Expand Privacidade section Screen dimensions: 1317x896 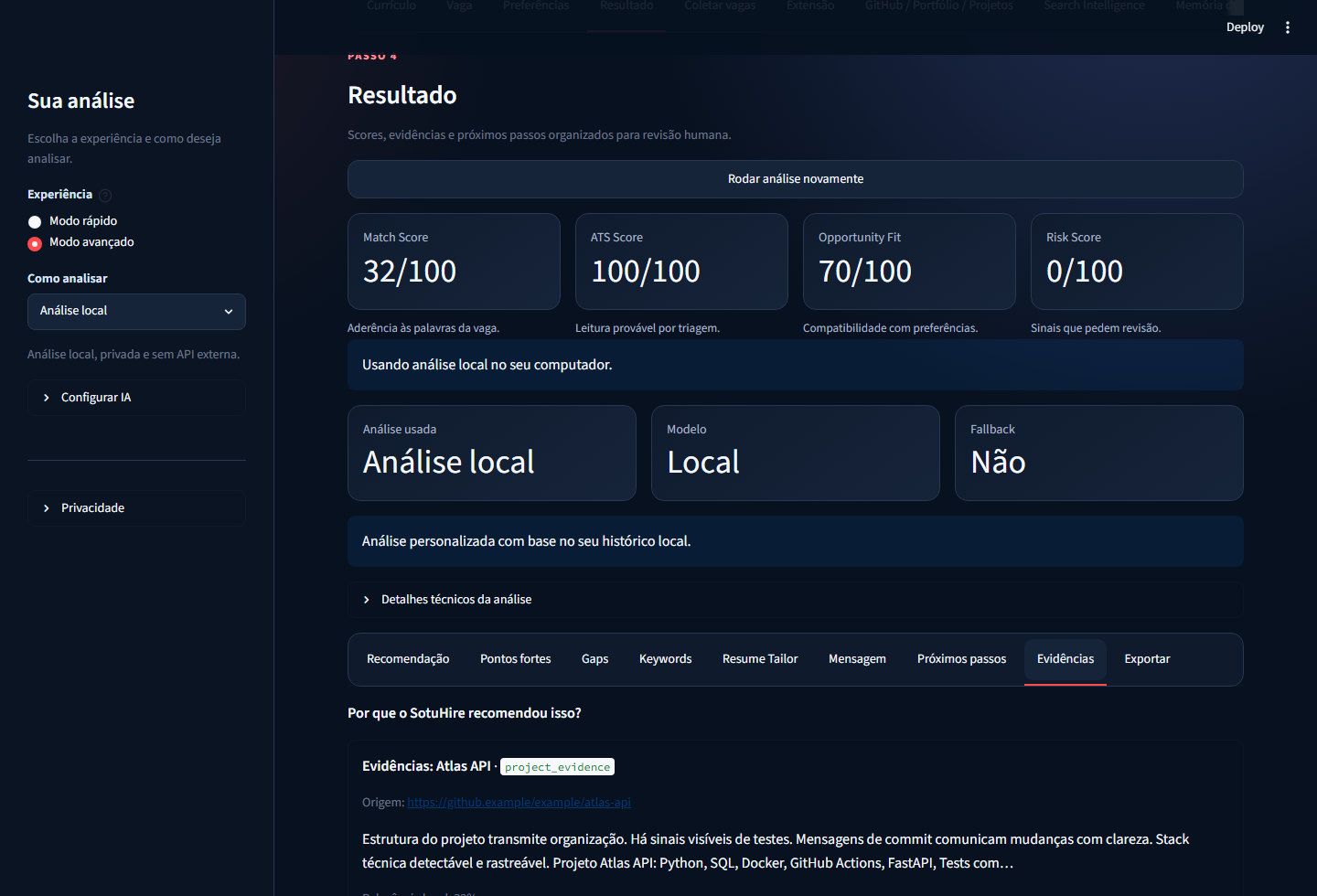pos(136,508)
